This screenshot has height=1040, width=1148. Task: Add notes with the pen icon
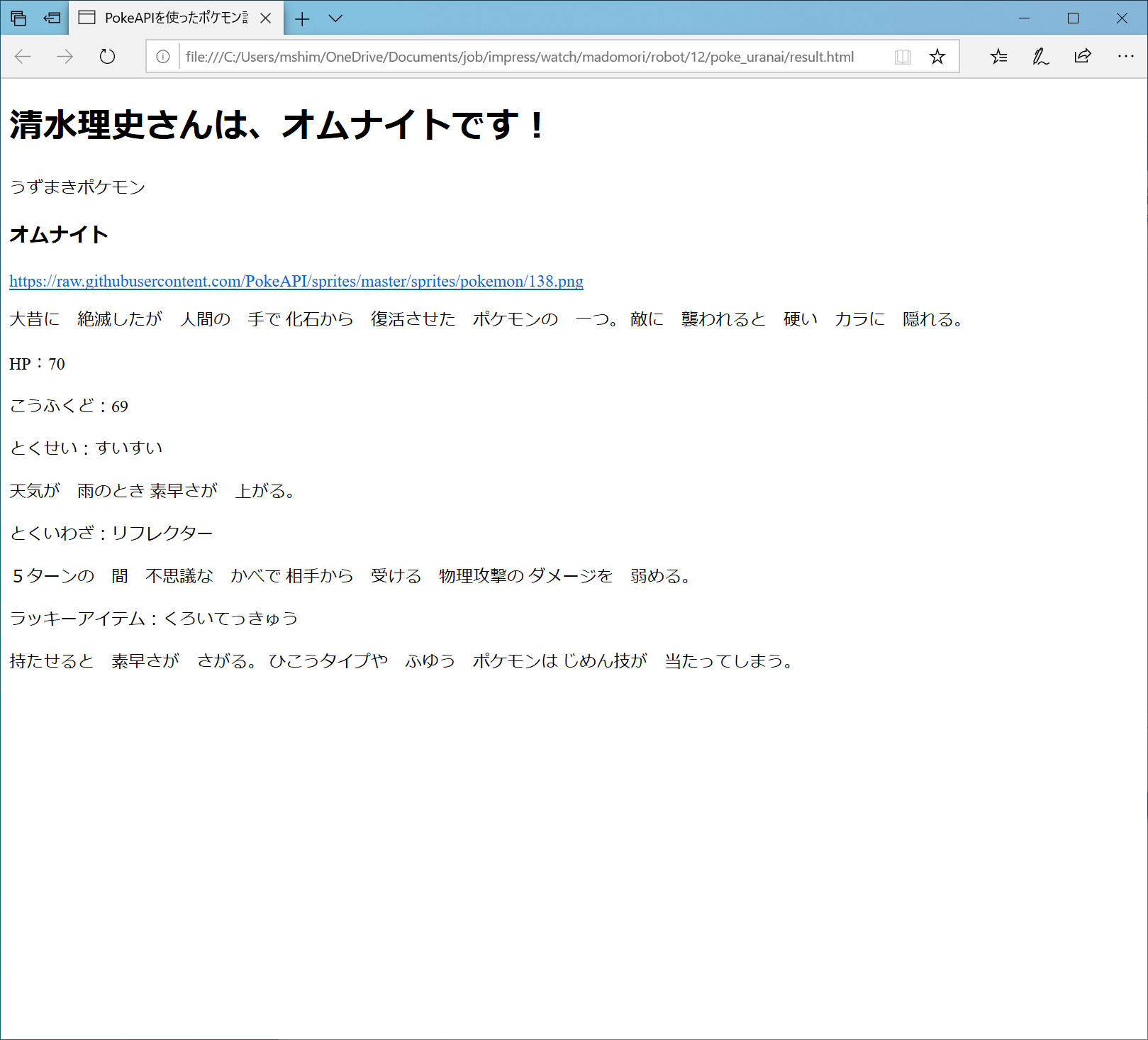(x=1041, y=57)
